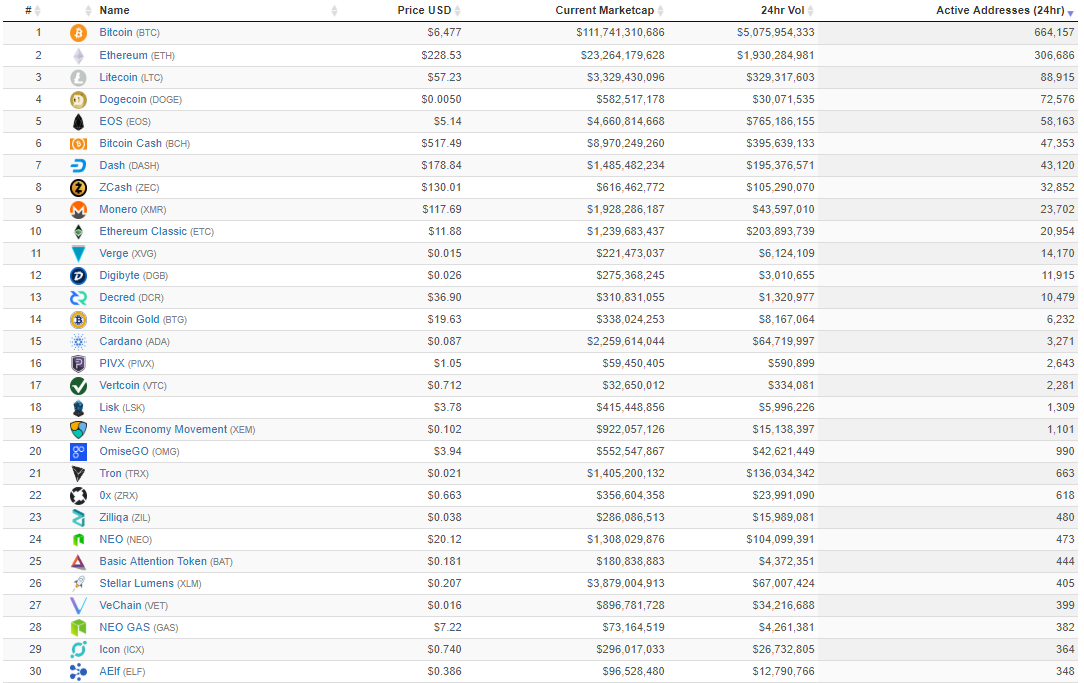The height and width of the screenshot is (683, 1084).
Task: Click ZCash active addresses 32,852
Action: point(1058,187)
